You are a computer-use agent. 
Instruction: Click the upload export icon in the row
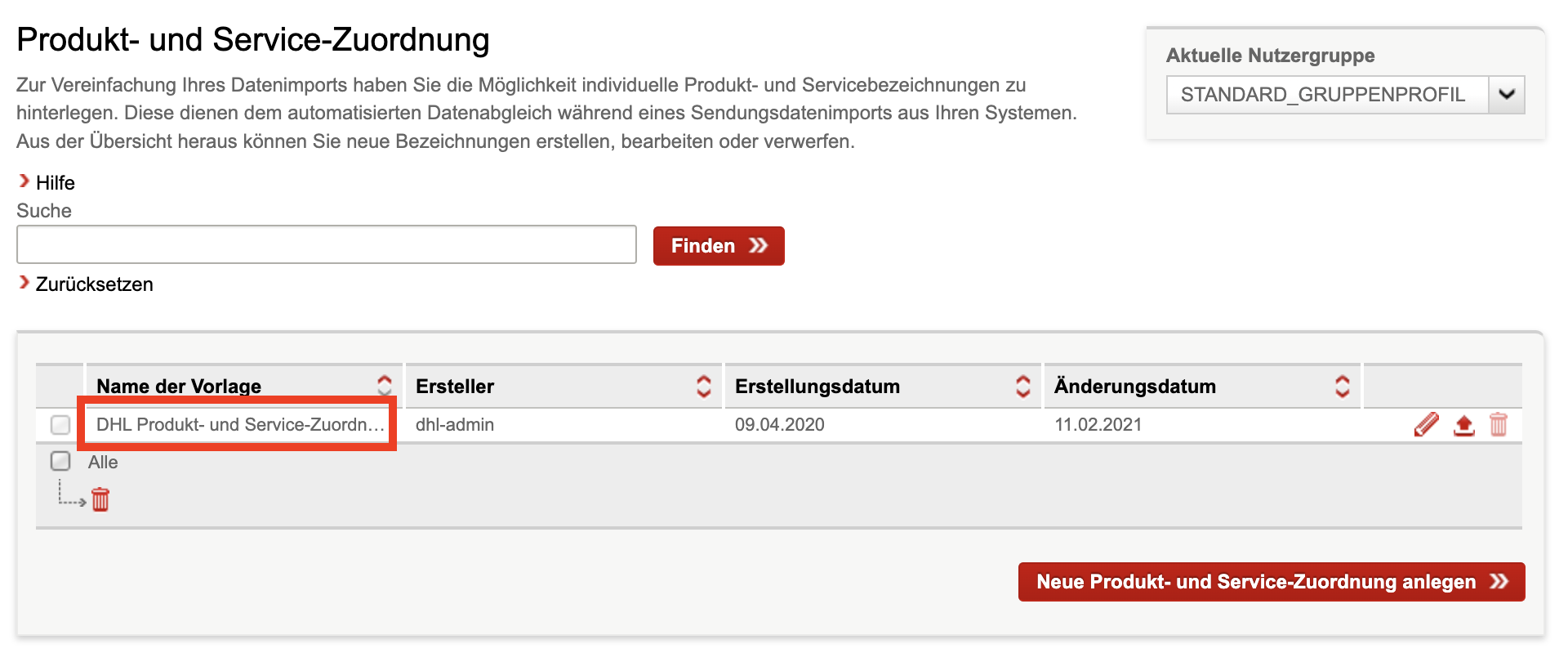[x=1463, y=425]
